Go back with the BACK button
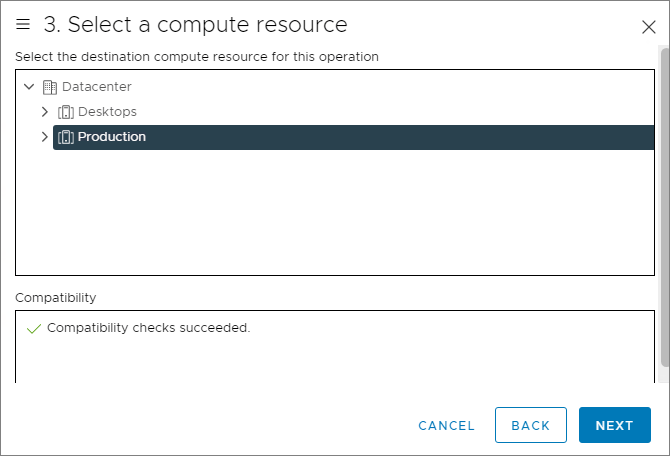 (530, 425)
